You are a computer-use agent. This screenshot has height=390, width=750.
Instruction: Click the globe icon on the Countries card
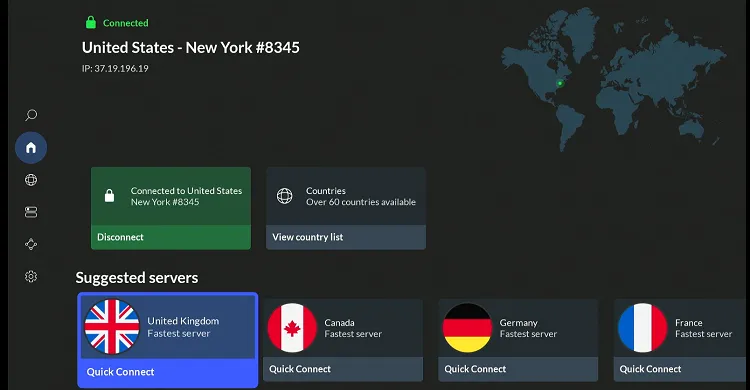285,196
